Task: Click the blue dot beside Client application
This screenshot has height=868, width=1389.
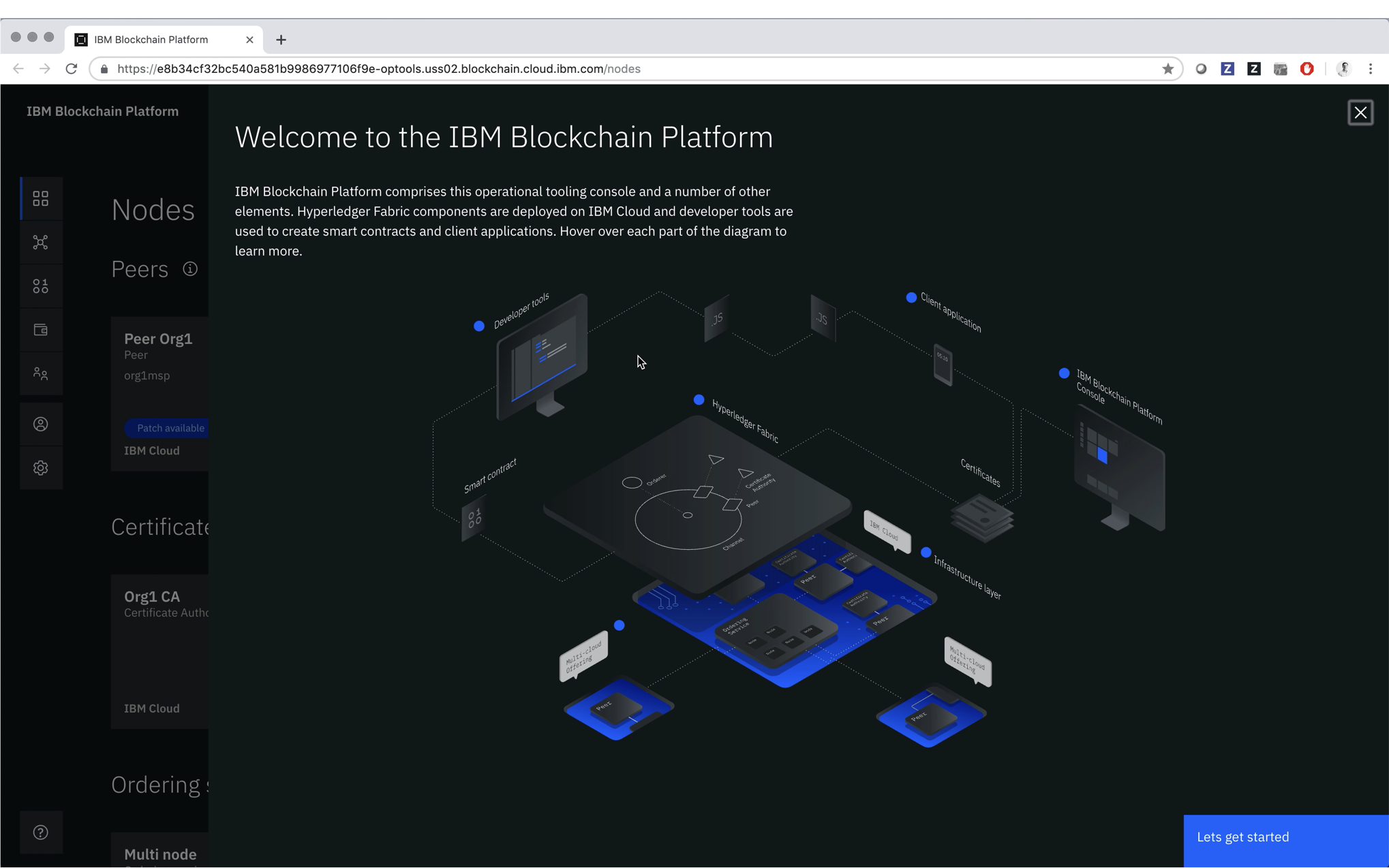Action: [911, 298]
